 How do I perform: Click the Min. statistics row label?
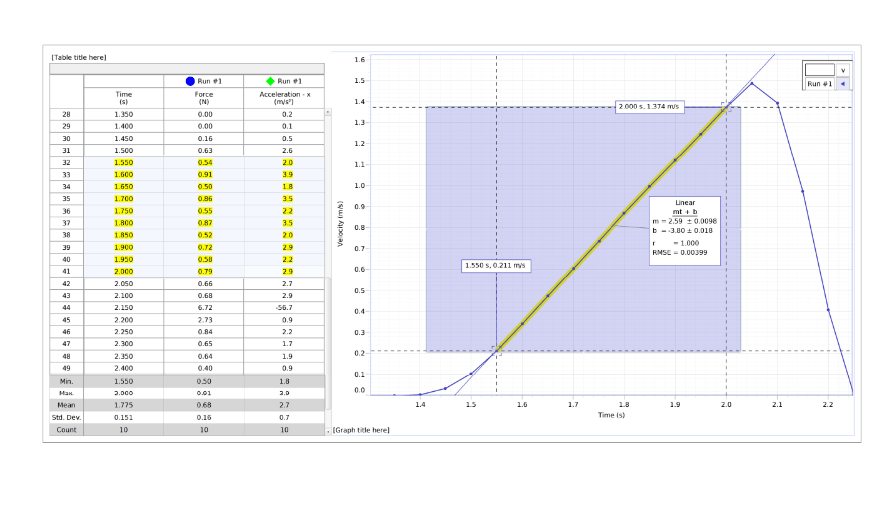(66, 381)
